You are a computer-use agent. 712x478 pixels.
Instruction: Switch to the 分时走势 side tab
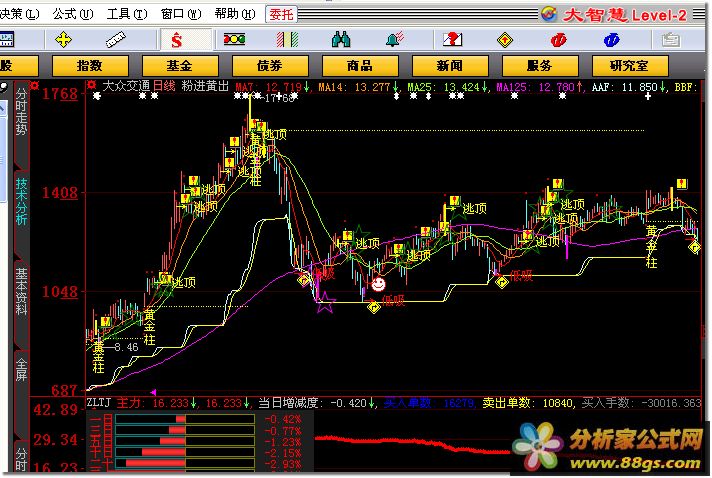22,112
